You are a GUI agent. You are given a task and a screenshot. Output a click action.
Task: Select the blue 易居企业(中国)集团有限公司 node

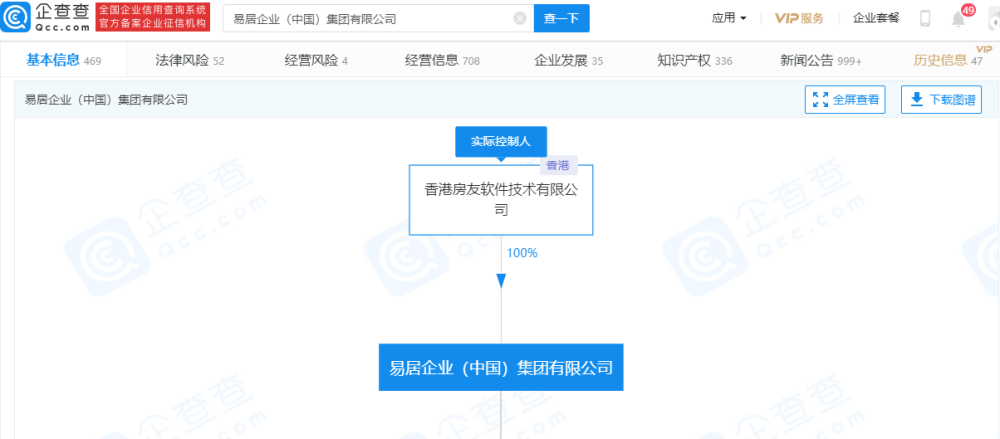tap(501, 368)
